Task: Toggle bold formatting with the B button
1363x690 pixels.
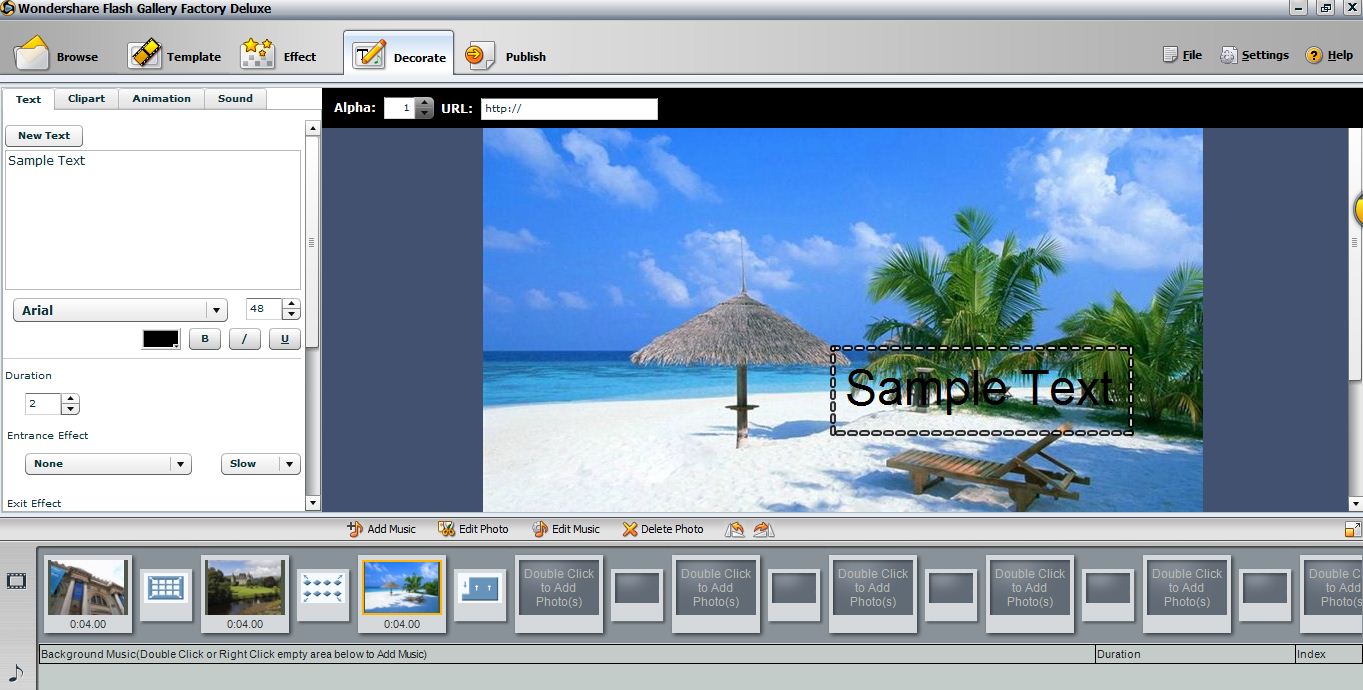Action: [x=205, y=339]
